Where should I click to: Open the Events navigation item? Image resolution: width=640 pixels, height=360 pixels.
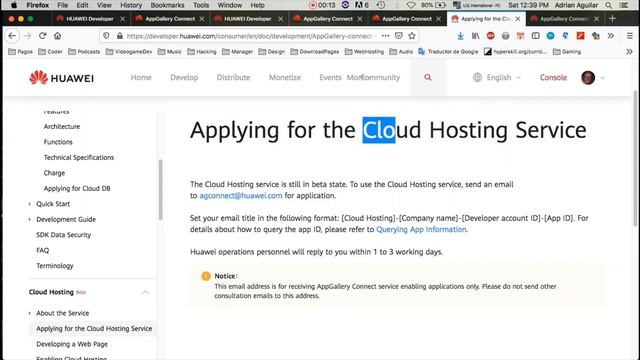click(330, 78)
